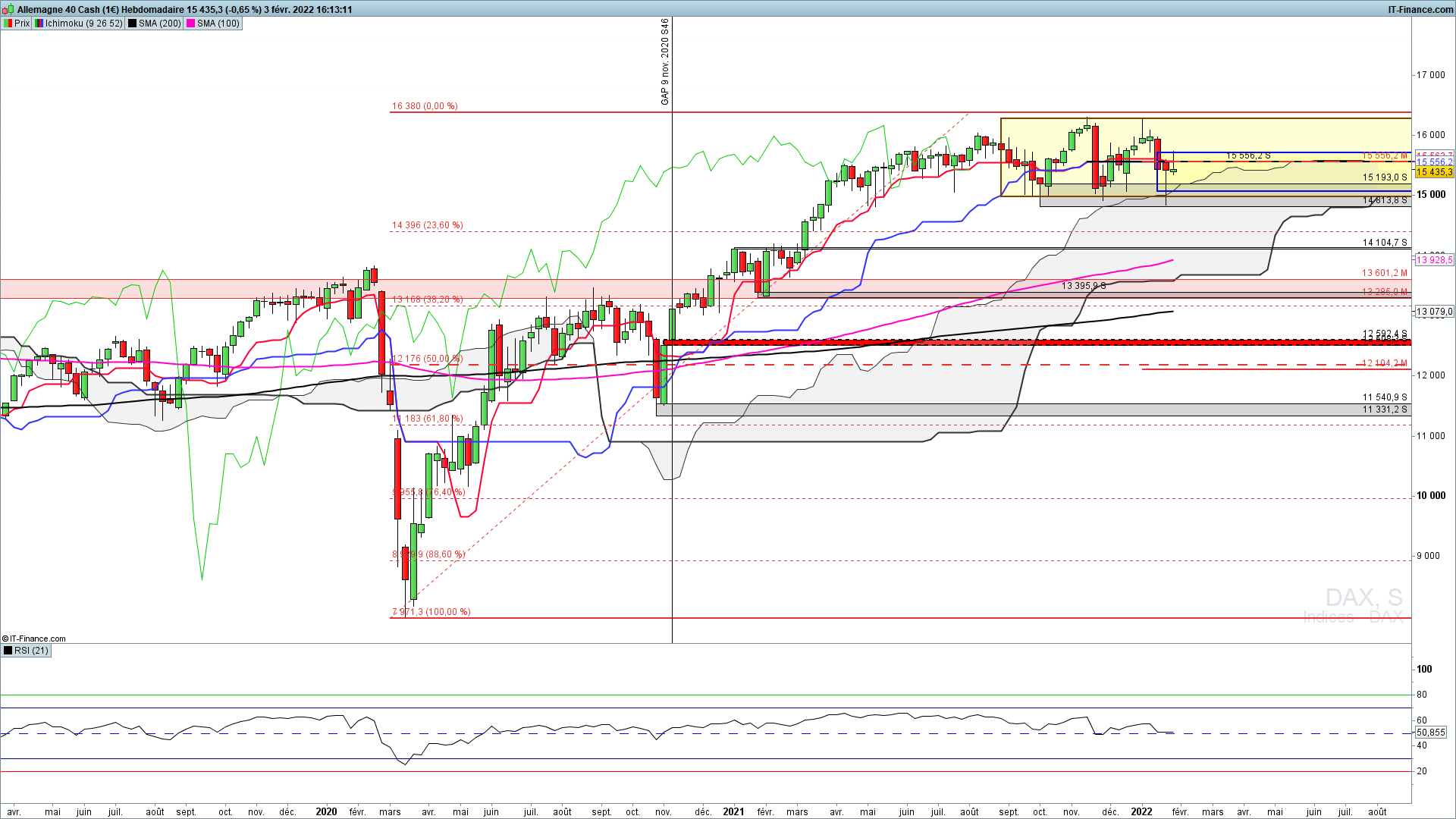Open the Prix indicator settings
Viewport: 1456px width, 819px height.
(x=17, y=24)
